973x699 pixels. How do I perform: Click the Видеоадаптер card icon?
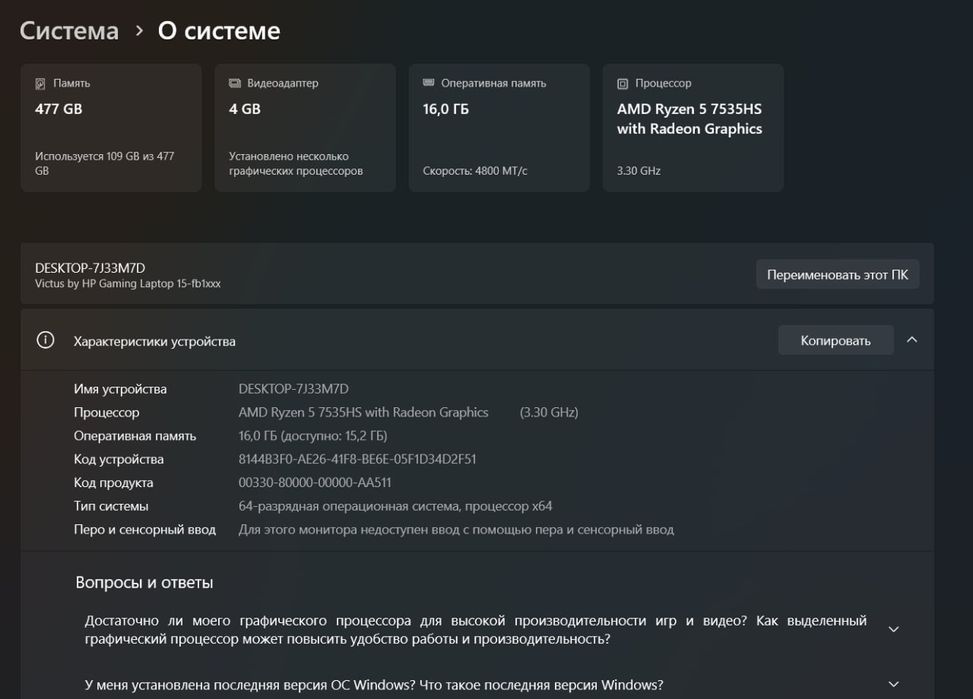tap(235, 84)
